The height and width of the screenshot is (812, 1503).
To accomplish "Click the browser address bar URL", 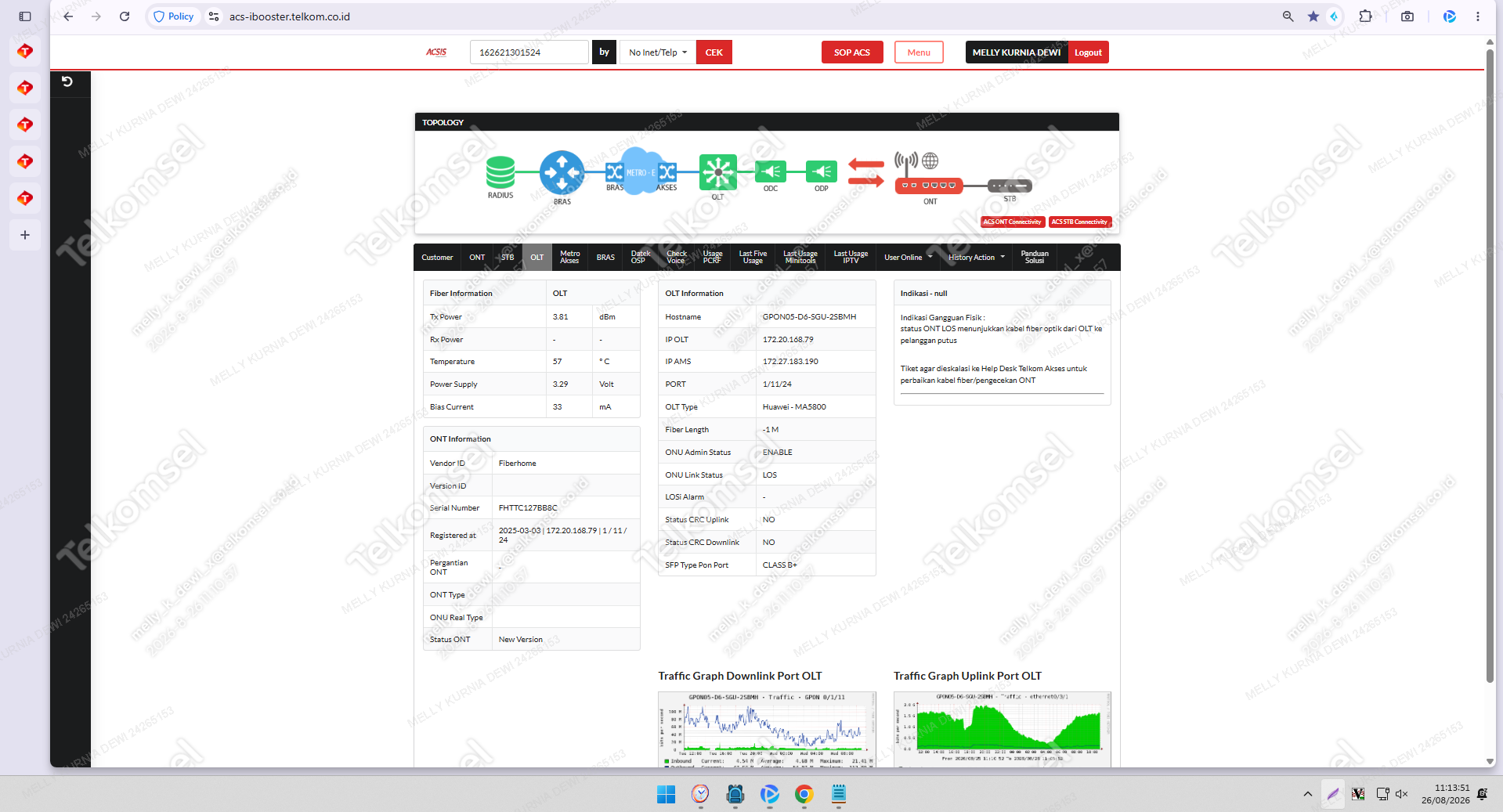I will [x=290, y=16].
